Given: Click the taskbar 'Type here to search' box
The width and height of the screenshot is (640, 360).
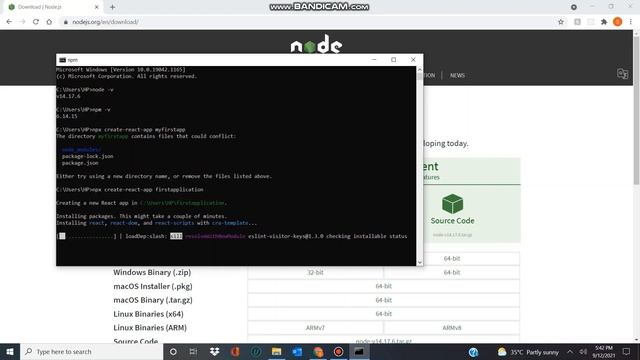Looking at the screenshot, I should pos(91,351).
